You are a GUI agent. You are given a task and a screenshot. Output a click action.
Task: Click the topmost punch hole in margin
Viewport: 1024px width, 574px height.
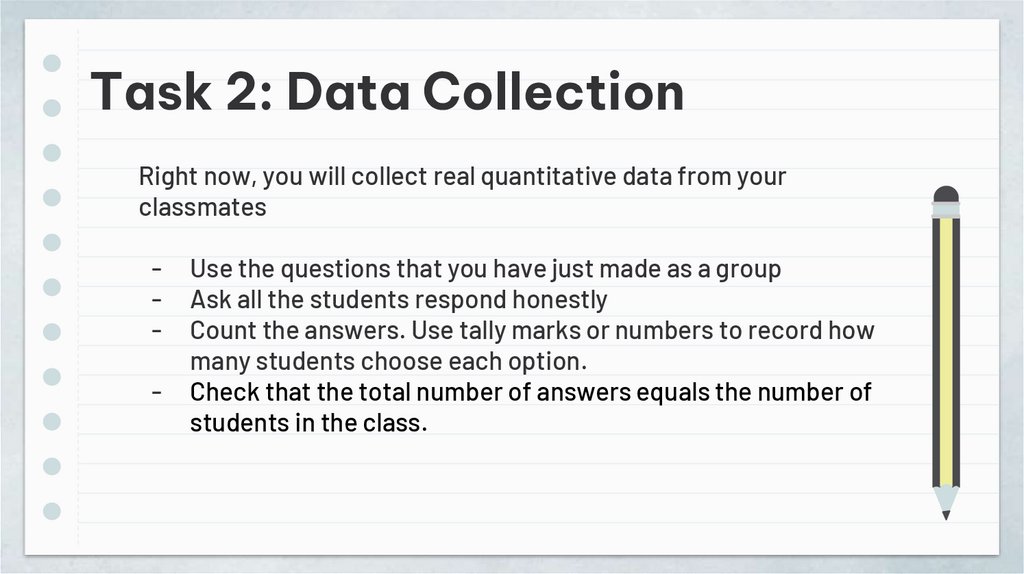(x=53, y=63)
